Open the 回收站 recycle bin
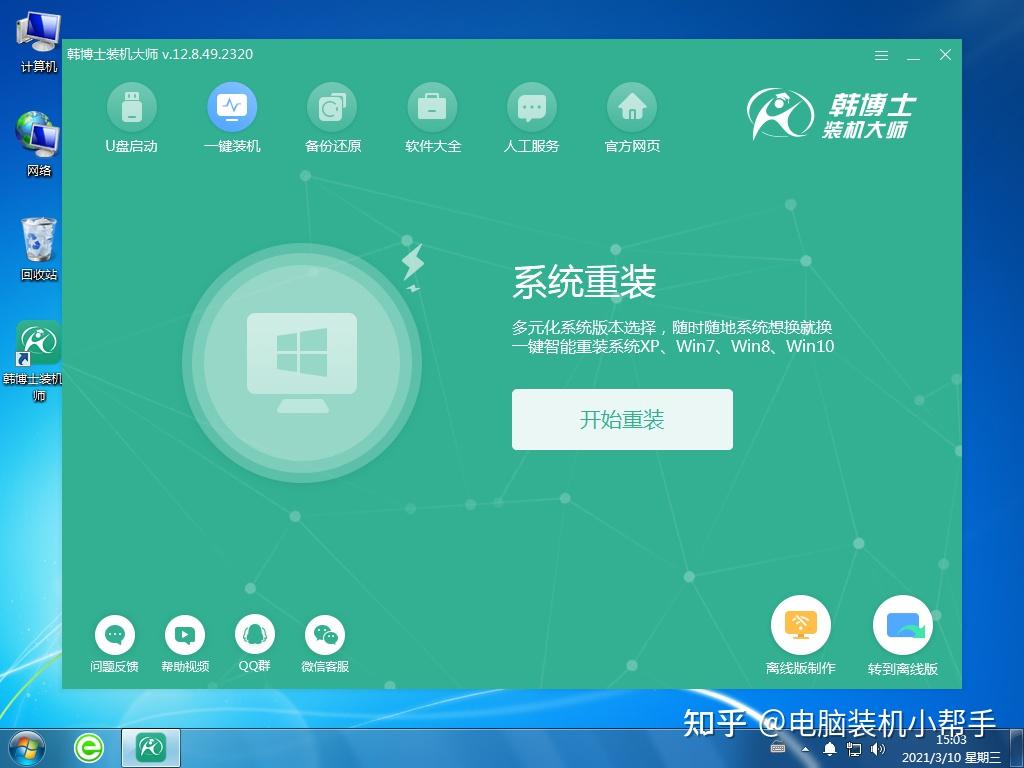This screenshot has height=768, width=1024. [x=39, y=249]
